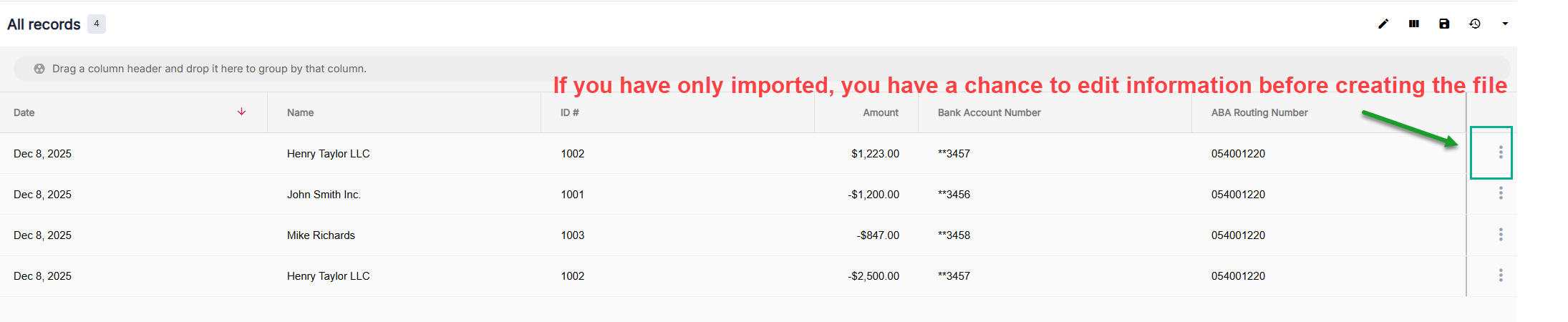The width and height of the screenshot is (1568, 322).
Task: Click the group-by icon in the drag panel
Action: tap(39, 69)
